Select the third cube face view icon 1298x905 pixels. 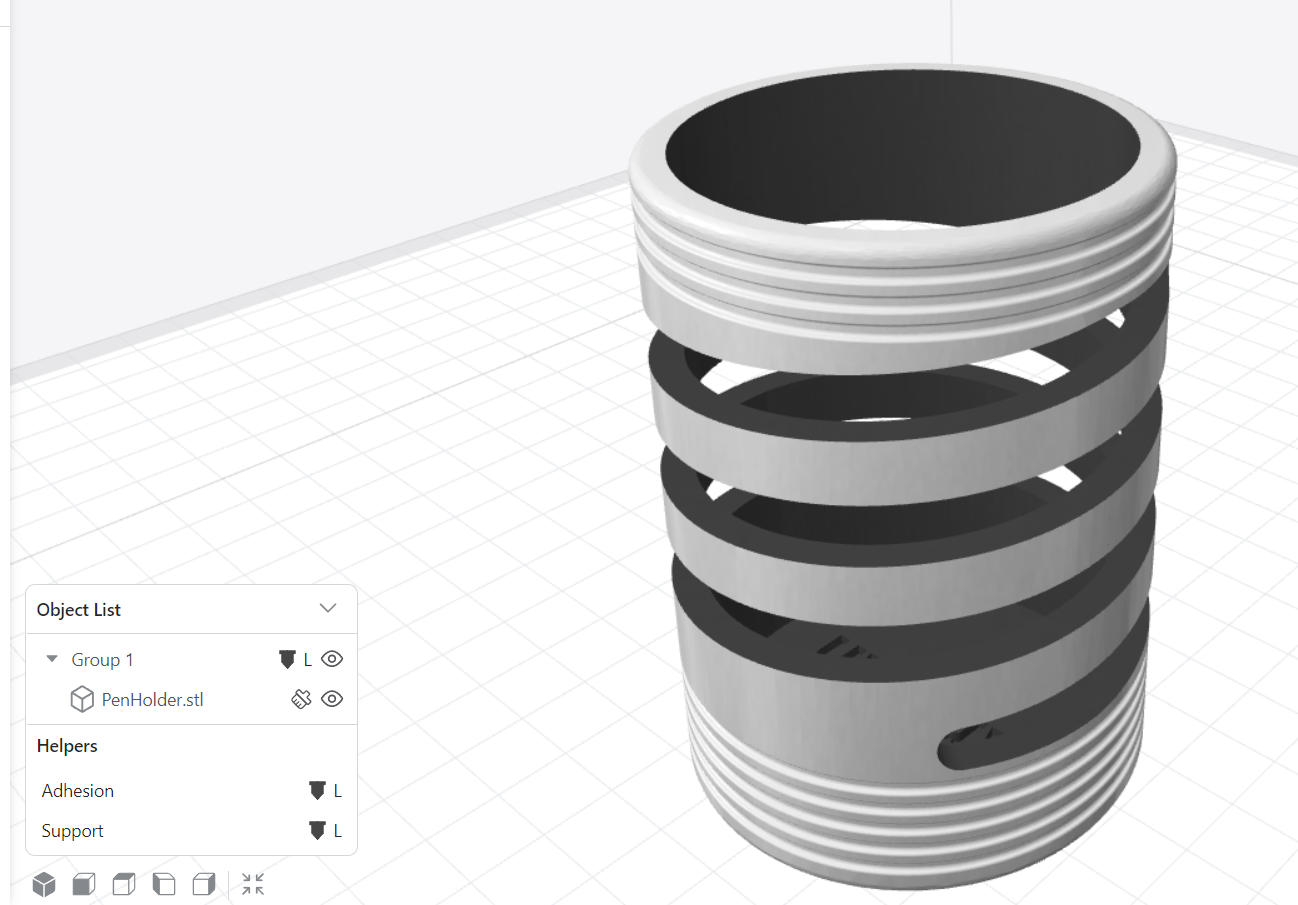(x=123, y=884)
